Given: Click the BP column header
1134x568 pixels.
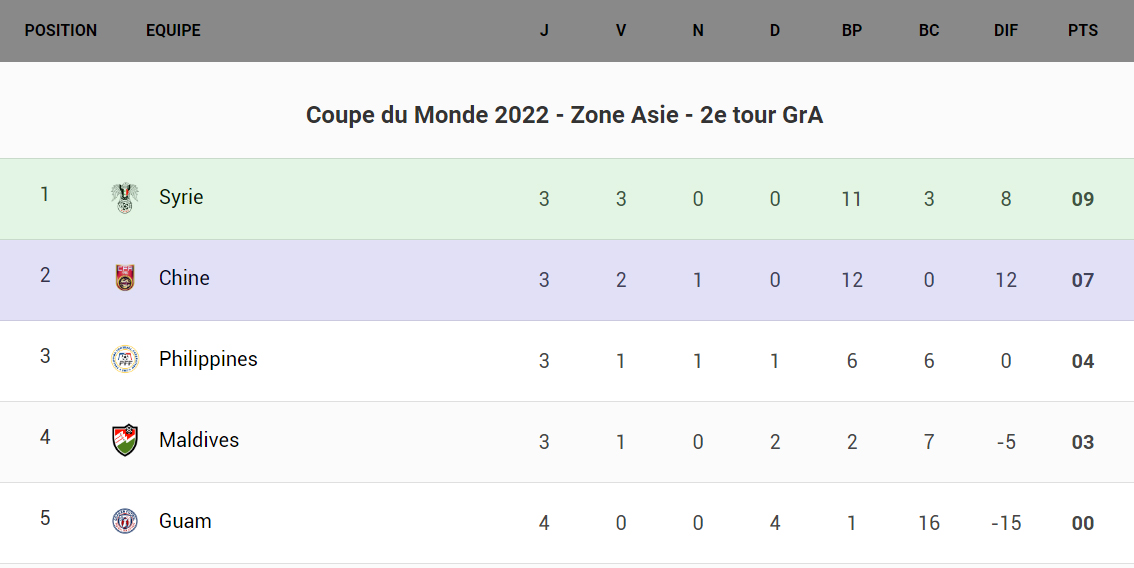Looking at the screenshot, I should pyautogui.click(x=852, y=31).
